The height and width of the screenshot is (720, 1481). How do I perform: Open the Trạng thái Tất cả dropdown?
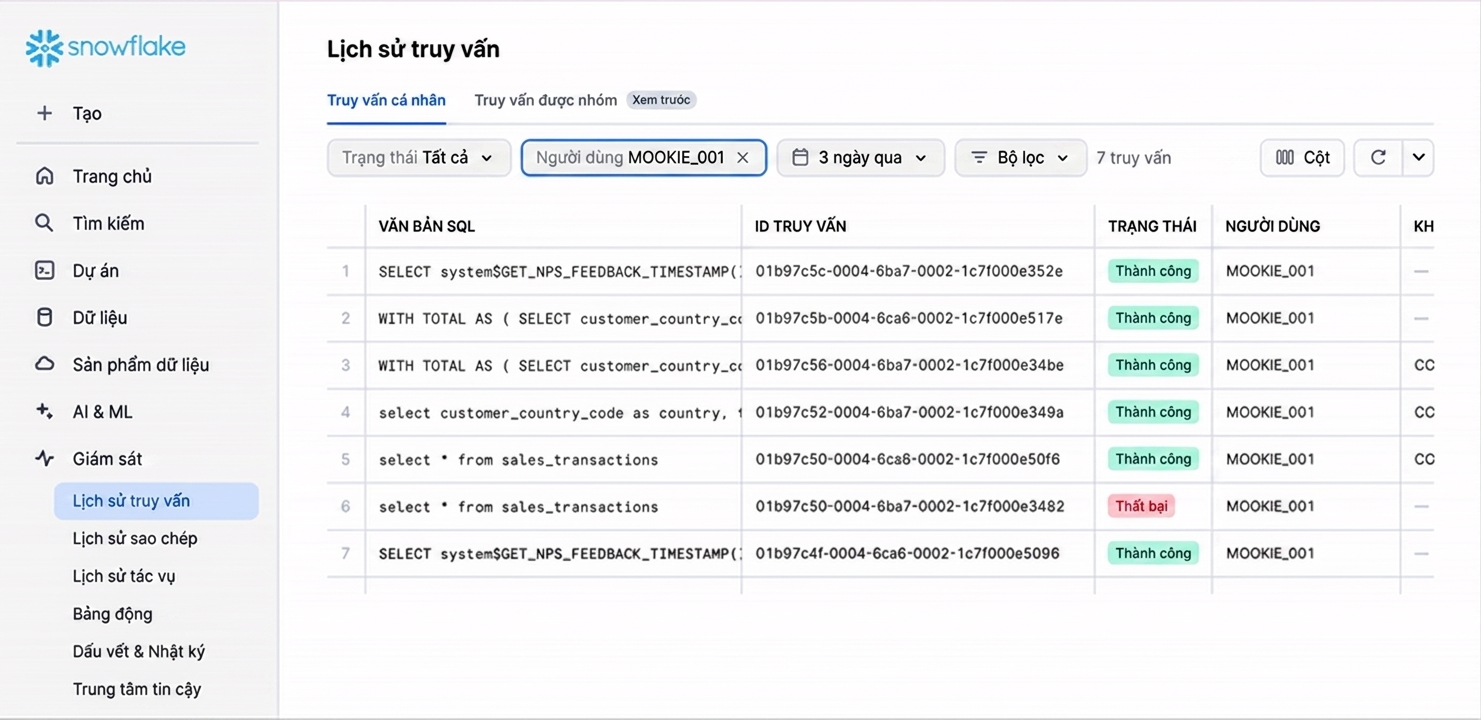coord(418,158)
